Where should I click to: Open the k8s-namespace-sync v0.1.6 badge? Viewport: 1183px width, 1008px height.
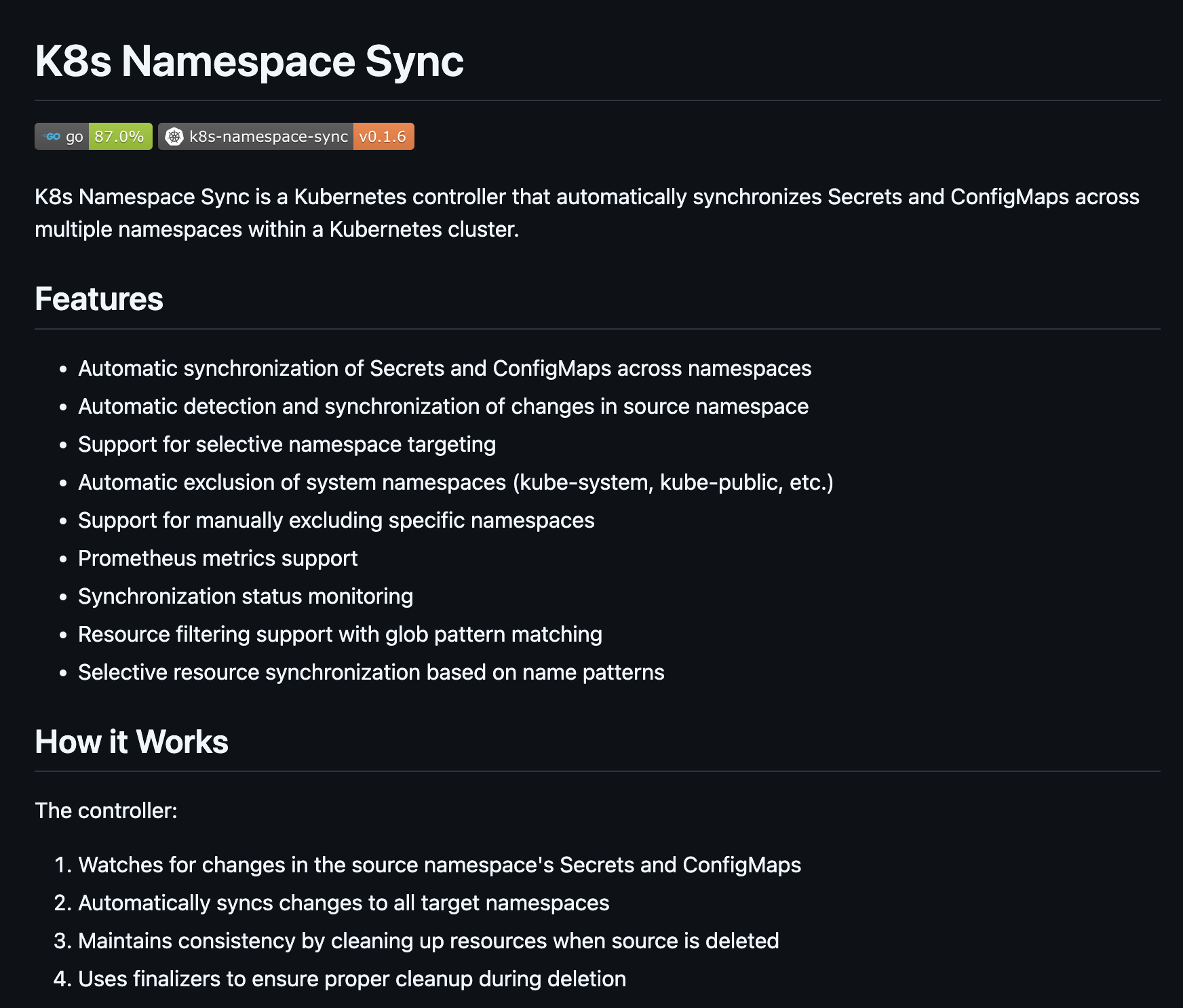pos(286,136)
